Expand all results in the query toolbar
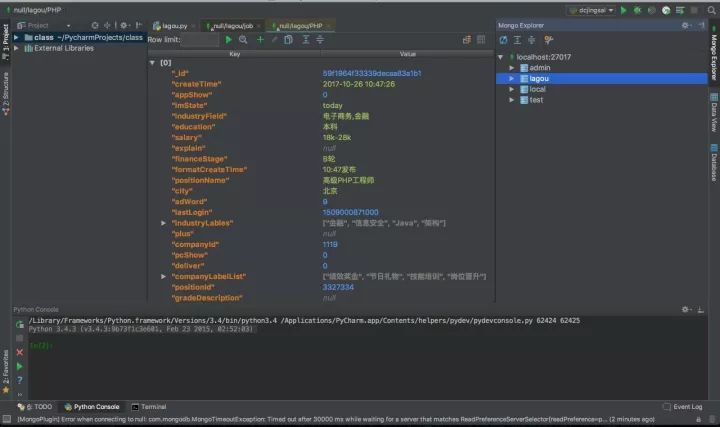720x427 pixels. pyautogui.click(x=305, y=40)
